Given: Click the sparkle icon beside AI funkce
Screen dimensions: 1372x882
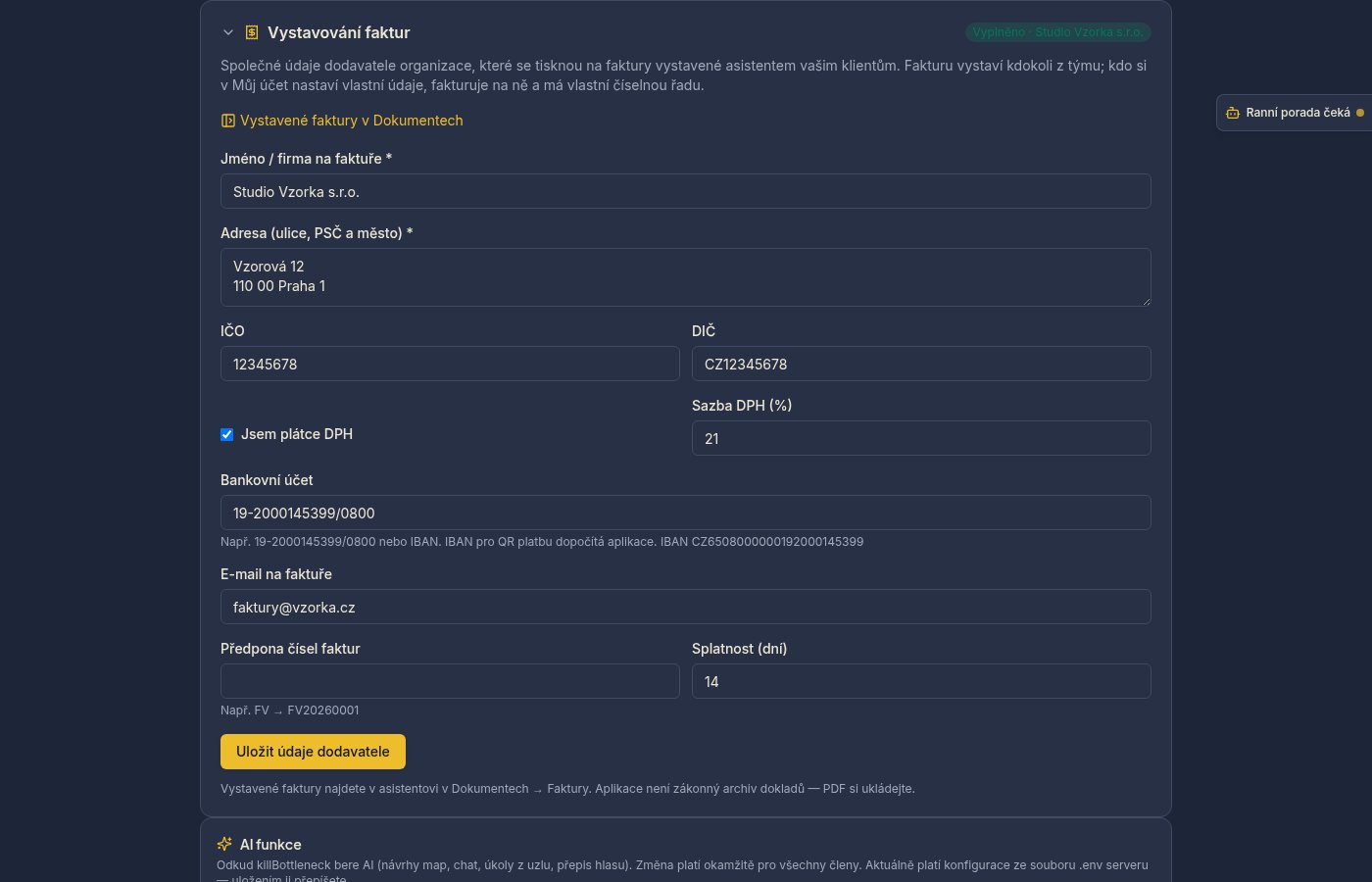Looking at the screenshot, I should pyautogui.click(x=224, y=844).
